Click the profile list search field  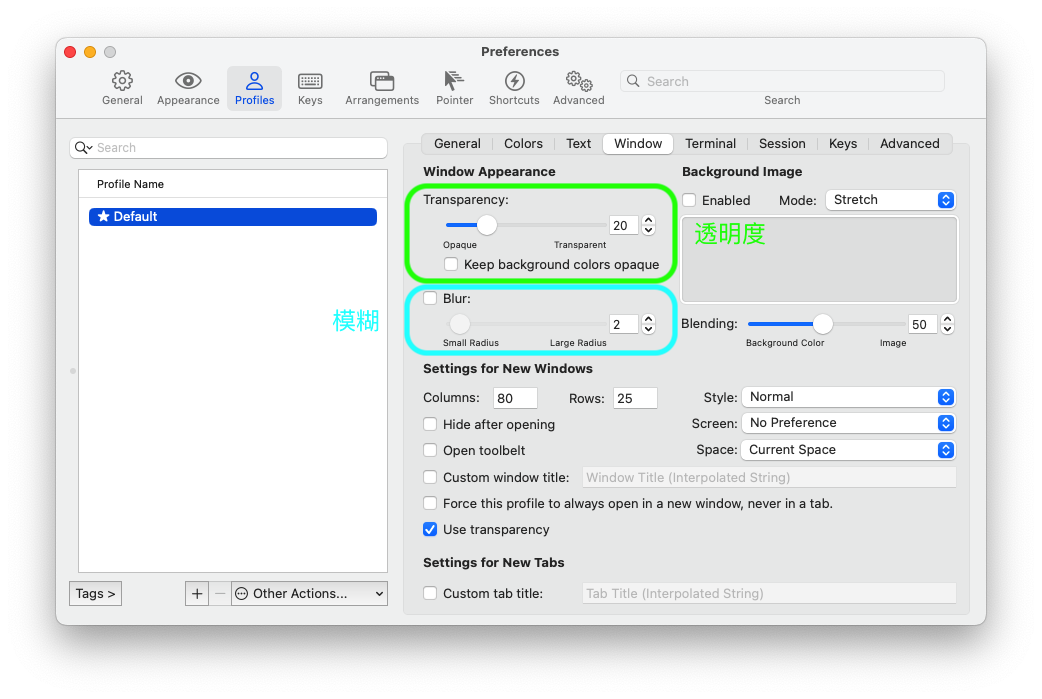point(229,148)
